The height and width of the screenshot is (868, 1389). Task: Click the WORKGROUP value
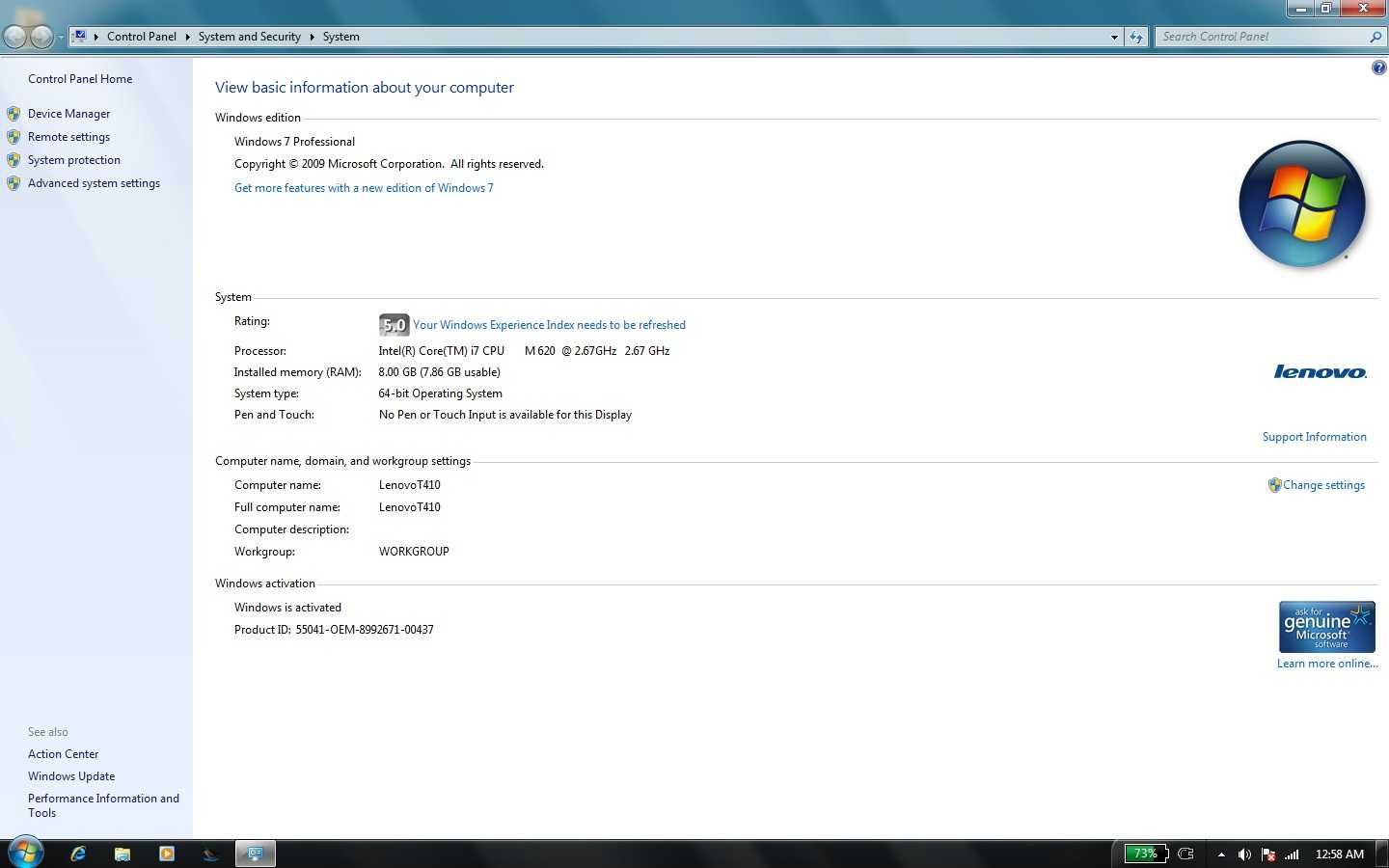(414, 552)
